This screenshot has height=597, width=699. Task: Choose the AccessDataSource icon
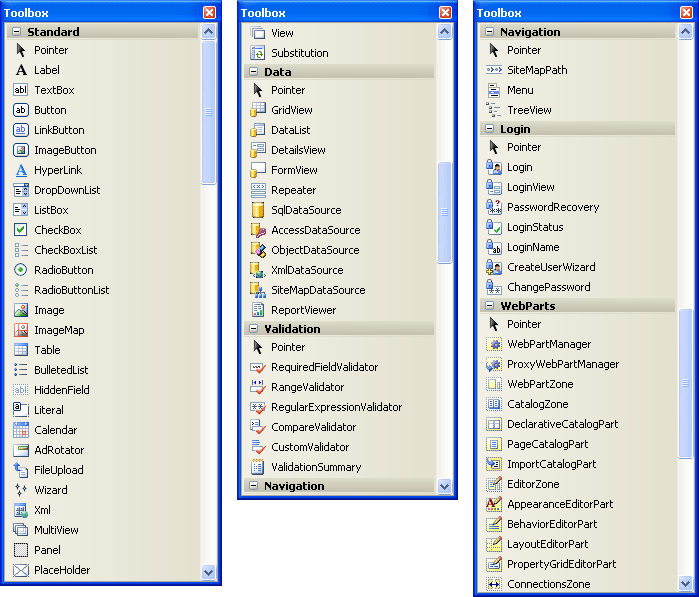click(258, 230)
